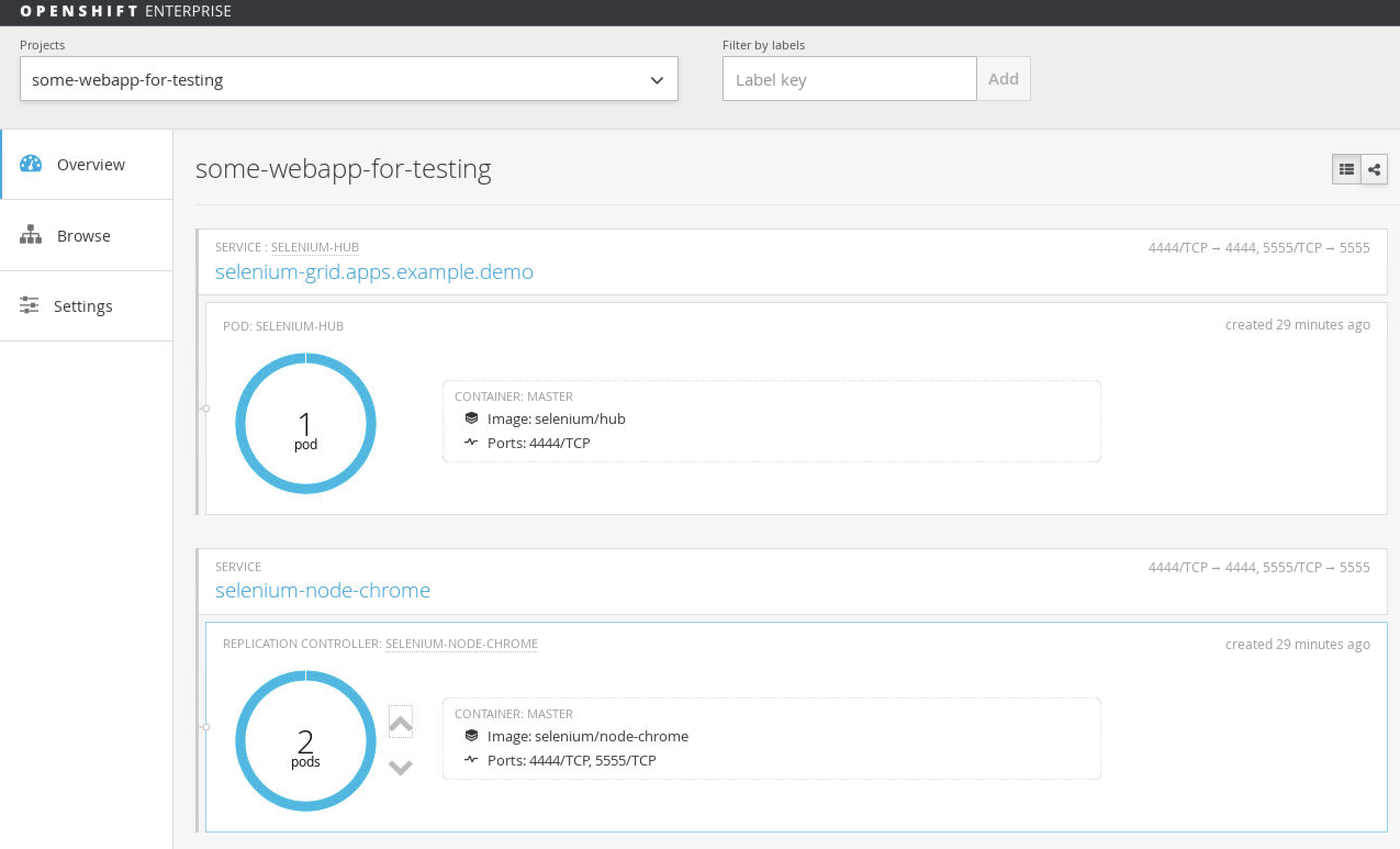This screenshot has height=849, width=1400.
Task: Switch to list view icon
Action: (x=1346, y=169)
